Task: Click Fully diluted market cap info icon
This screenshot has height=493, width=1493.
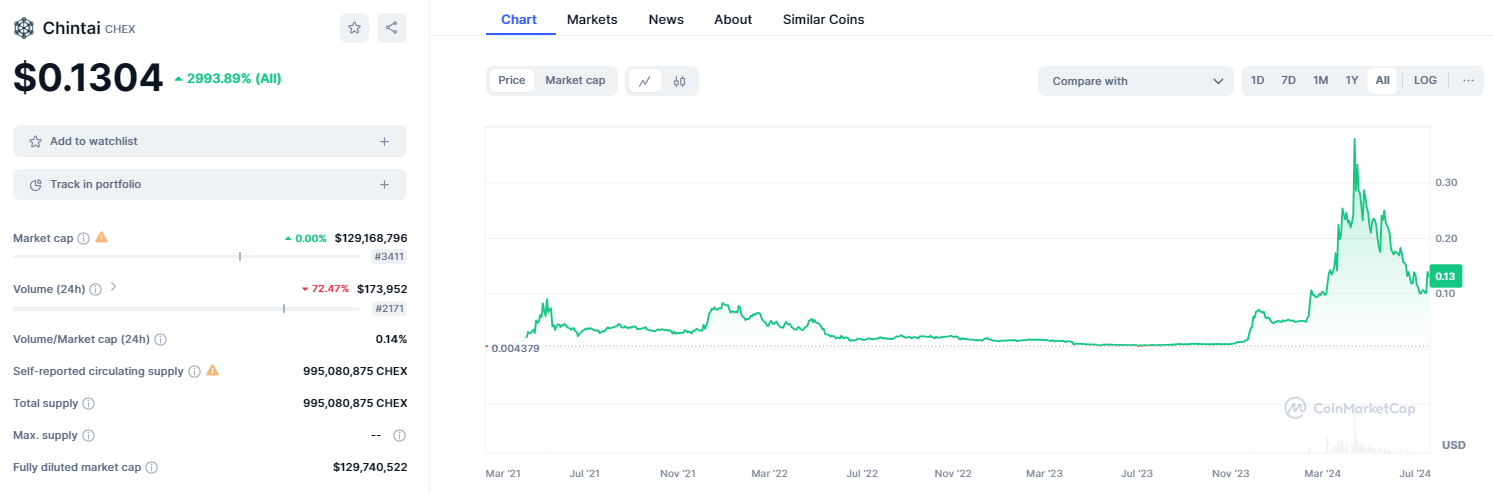Action: [151, 467]
